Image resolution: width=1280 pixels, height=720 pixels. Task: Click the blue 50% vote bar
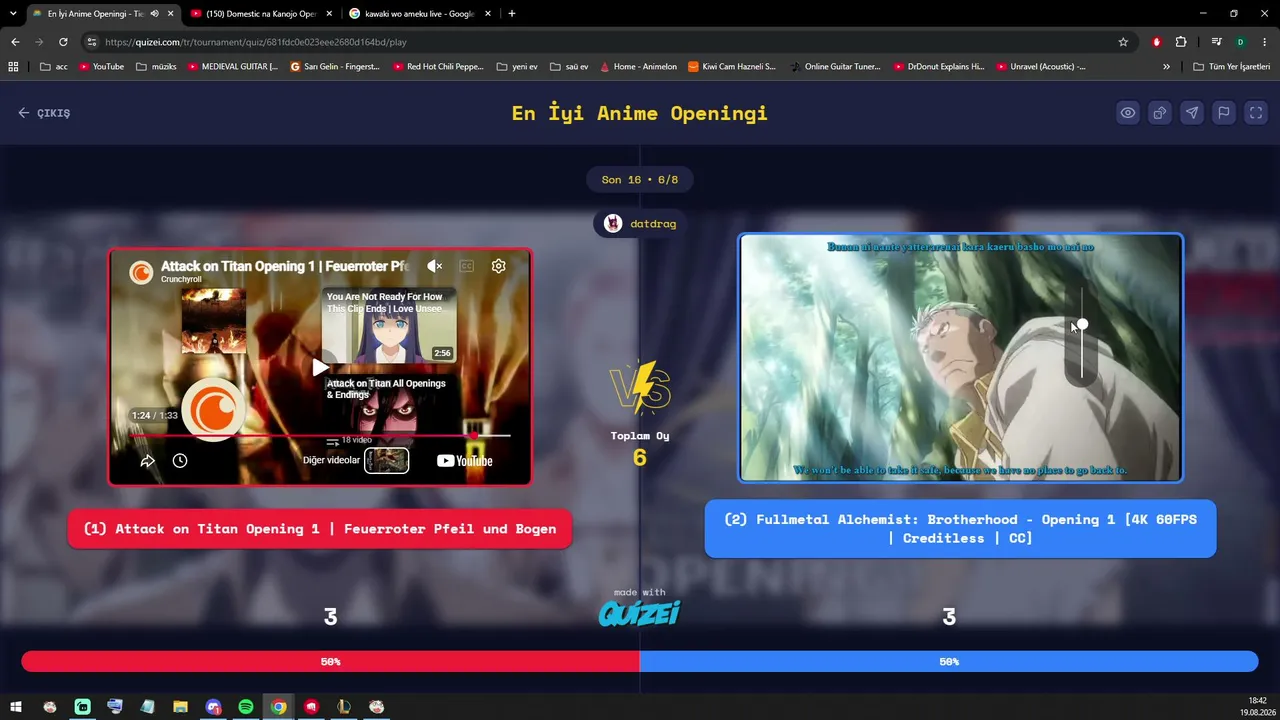coord(949,662)
